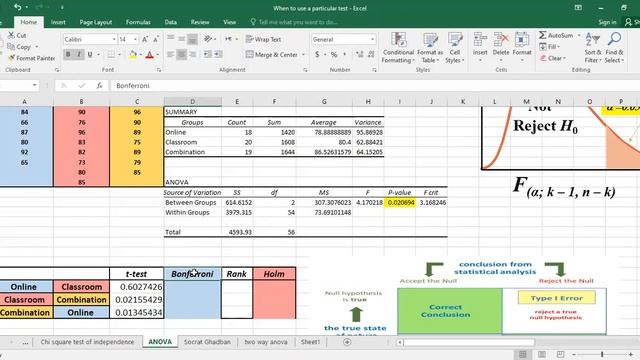Viewport: 640px width, 360px height.
Task: Decrease font size with small A icon
Action: point(156,39)
